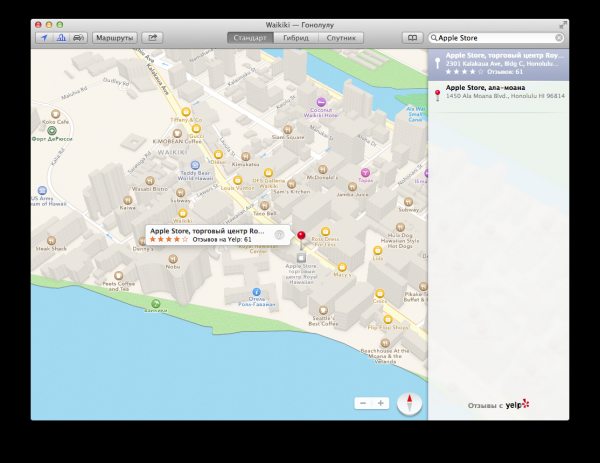Select Karwe restaurant marker
Image resolution: width=600 pixels, height=463 pixels.
point(128,200)
